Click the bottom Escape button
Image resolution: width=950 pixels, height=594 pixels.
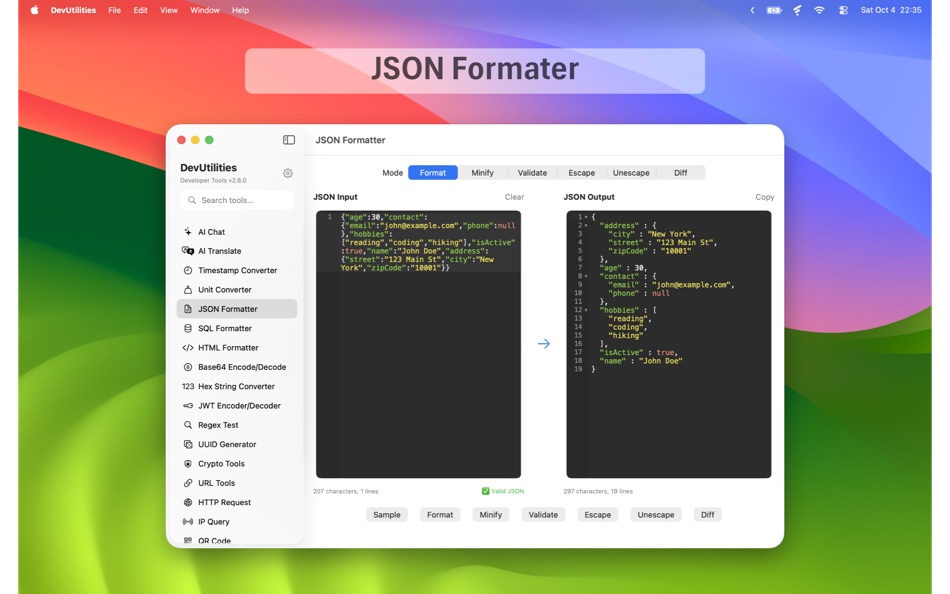[x=597, y=515]
